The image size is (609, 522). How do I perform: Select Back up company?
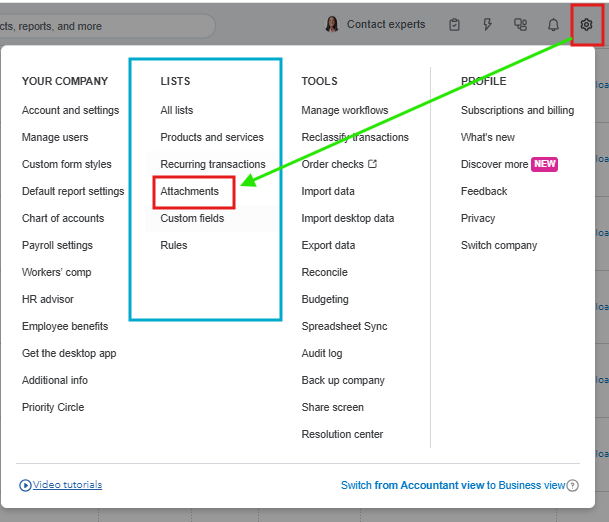coord(343,380)
